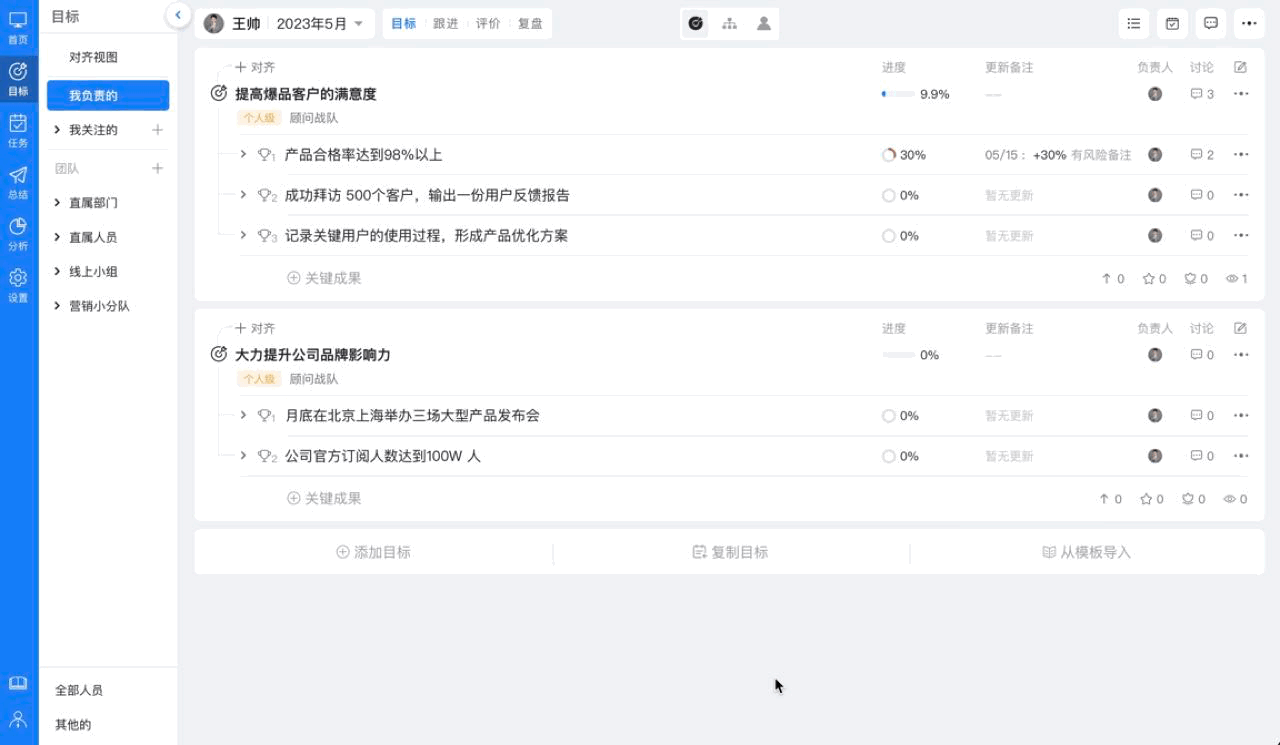Open the 分析 pie chart icon
1280x745 pixels.
tap(18, 233)
